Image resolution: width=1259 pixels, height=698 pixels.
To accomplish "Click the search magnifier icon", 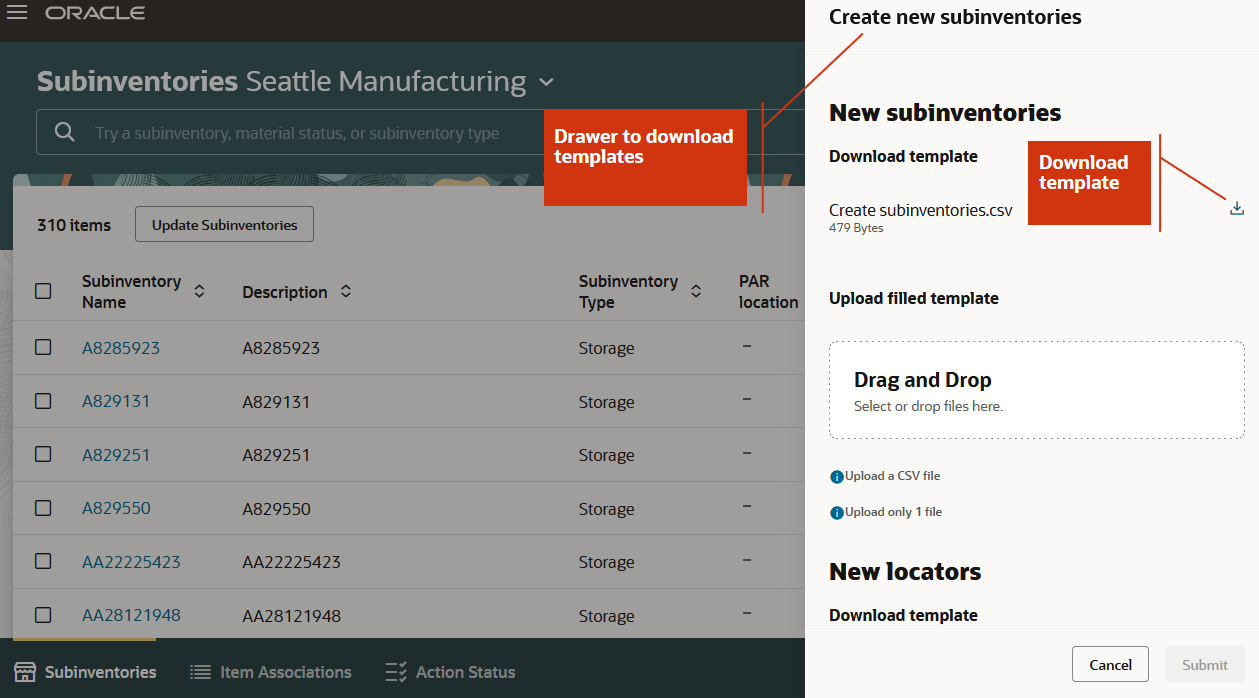I will 65,132.
